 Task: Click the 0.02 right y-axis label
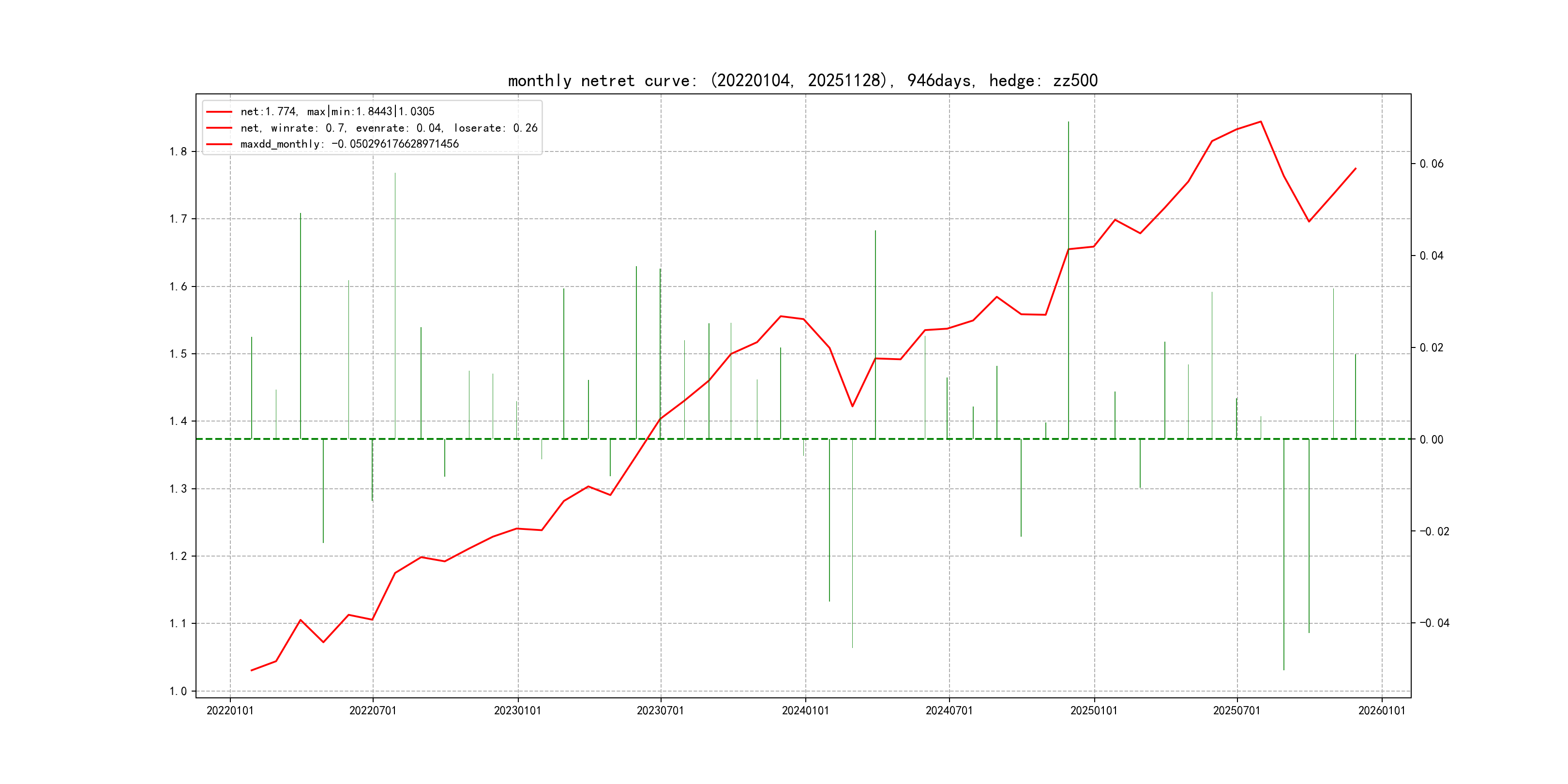tap(1431, 347)
